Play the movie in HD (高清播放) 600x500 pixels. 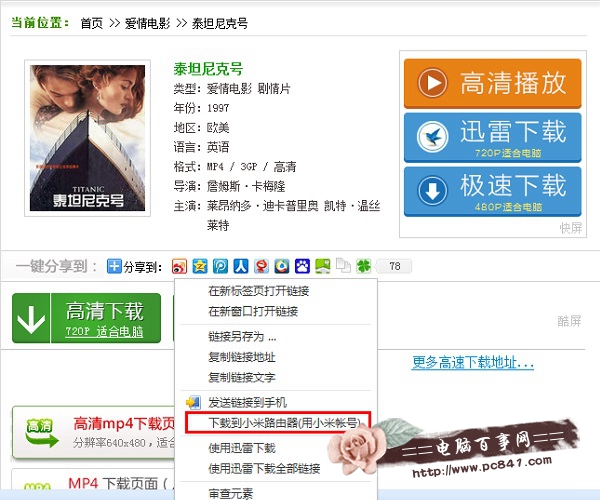[492, 83]
